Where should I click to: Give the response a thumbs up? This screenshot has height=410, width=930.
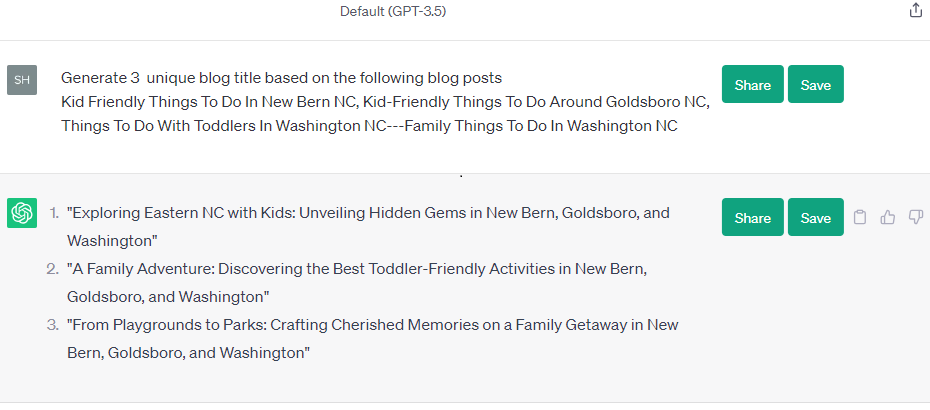[x=888, y=217]
